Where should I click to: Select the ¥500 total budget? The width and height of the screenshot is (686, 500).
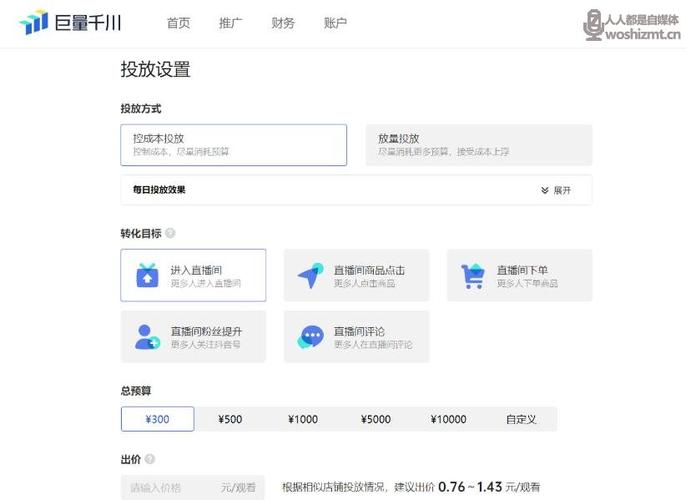pos(230,419)
